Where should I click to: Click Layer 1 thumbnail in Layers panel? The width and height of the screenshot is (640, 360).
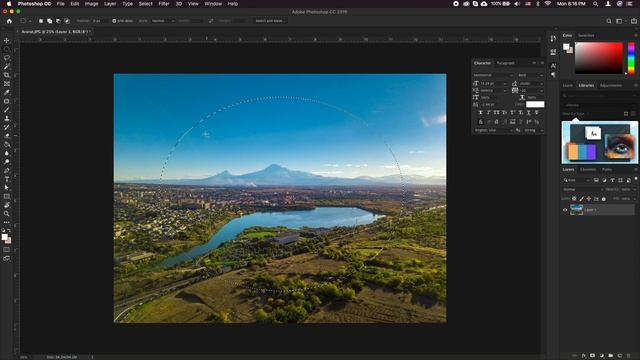coord(576,210)
